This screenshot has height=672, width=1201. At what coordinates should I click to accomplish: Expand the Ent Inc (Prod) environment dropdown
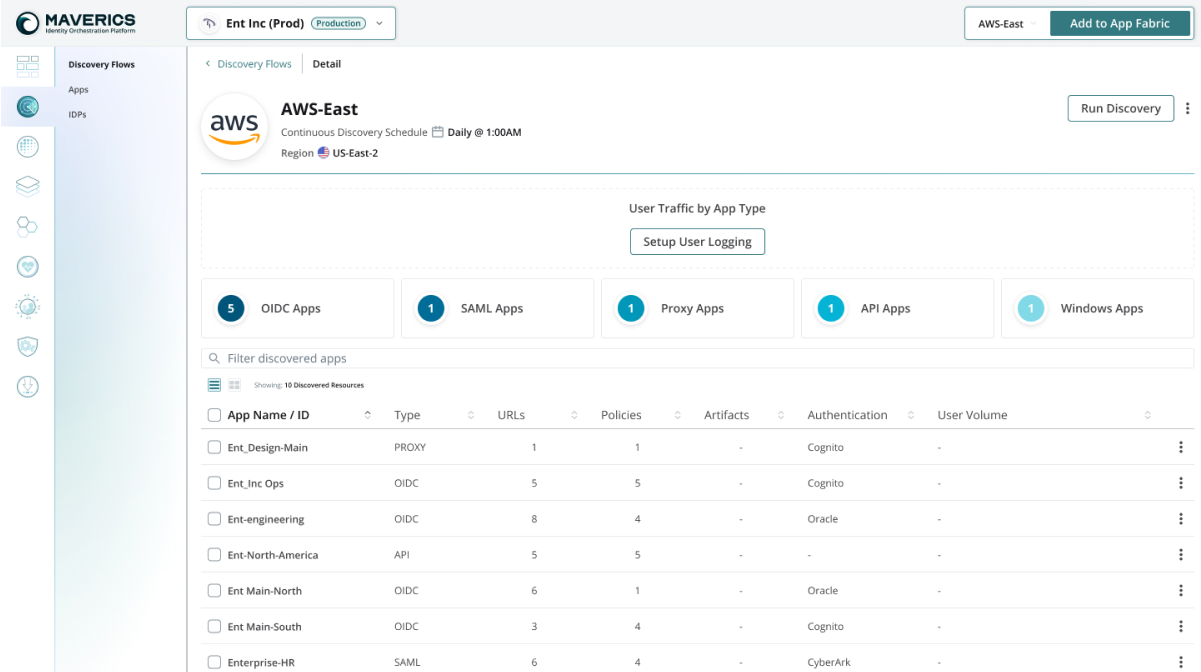pyautogui.click(x=291, y=23)
